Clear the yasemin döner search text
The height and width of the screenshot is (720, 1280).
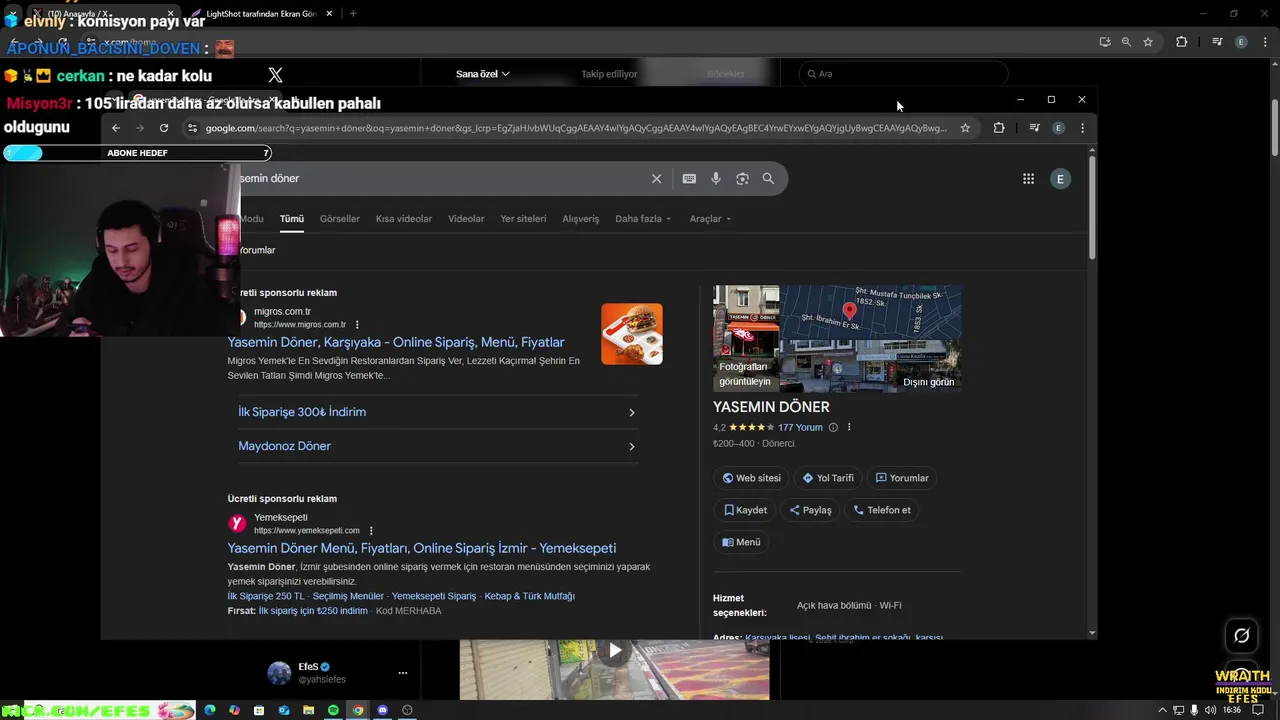click(656, 178)
